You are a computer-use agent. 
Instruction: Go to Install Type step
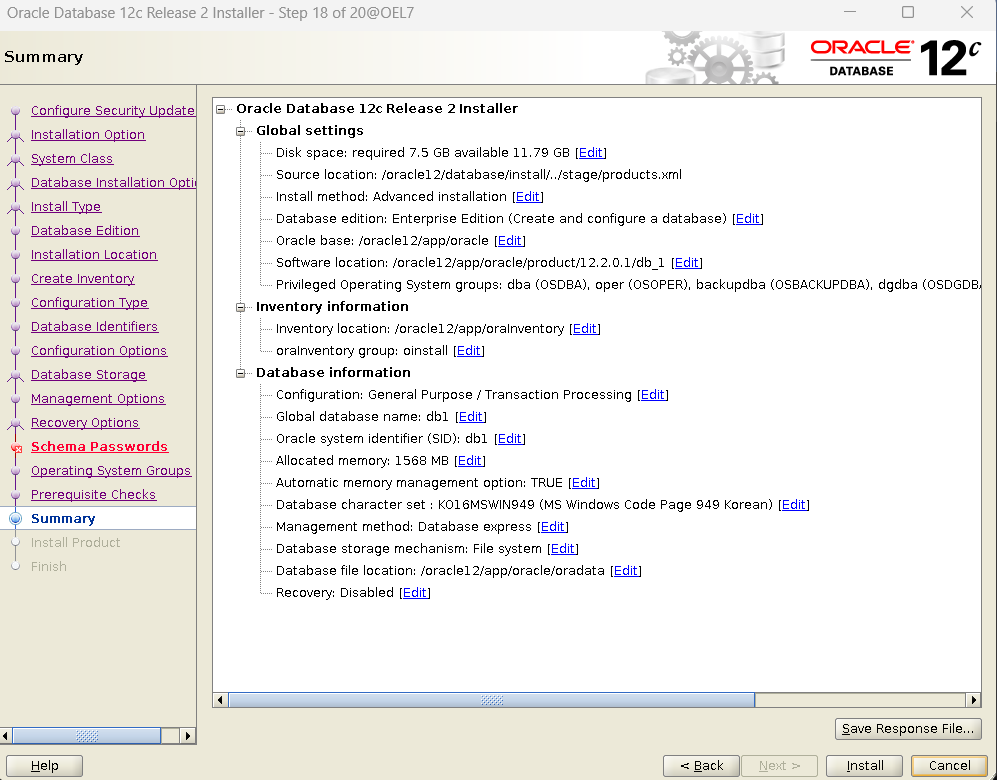pyautogui.click(x=66, y=207)
